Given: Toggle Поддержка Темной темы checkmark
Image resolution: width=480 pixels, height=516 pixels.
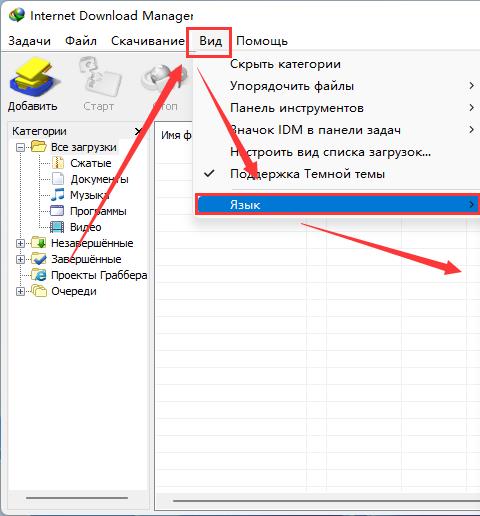Looking at the screenshot, I should pyautogui.click(x=209, y=173).
